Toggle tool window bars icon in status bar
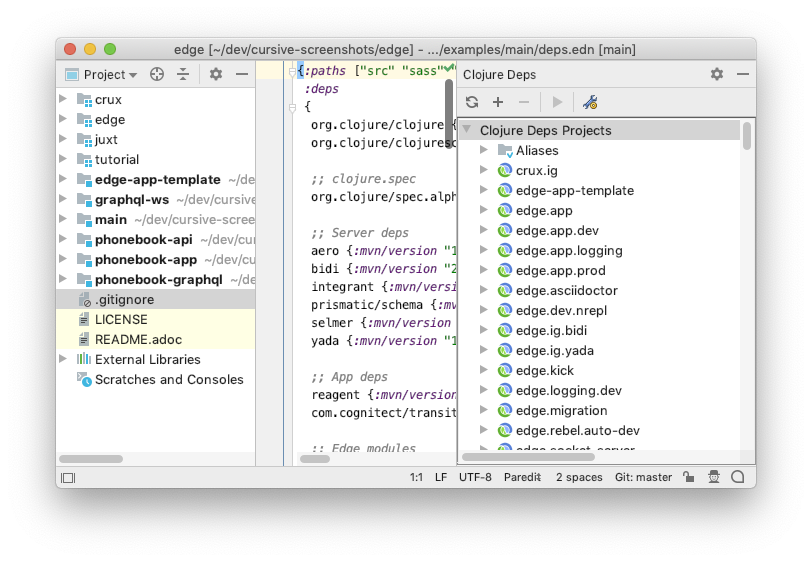The image size is (812, 562). click(x=68, y=478)
